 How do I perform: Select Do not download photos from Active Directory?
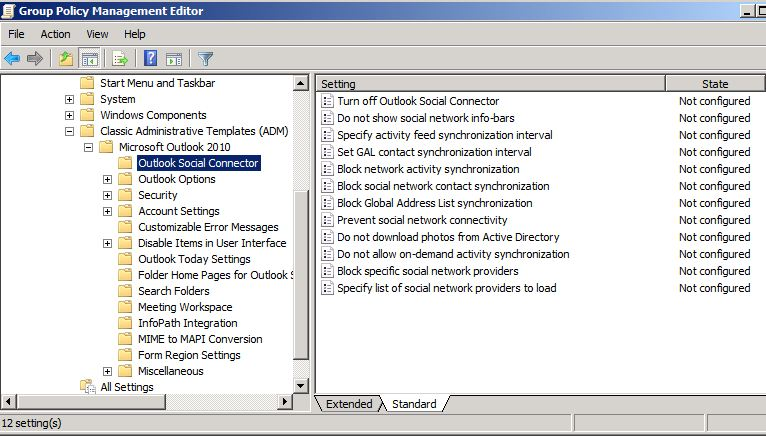tap(448, 237)
